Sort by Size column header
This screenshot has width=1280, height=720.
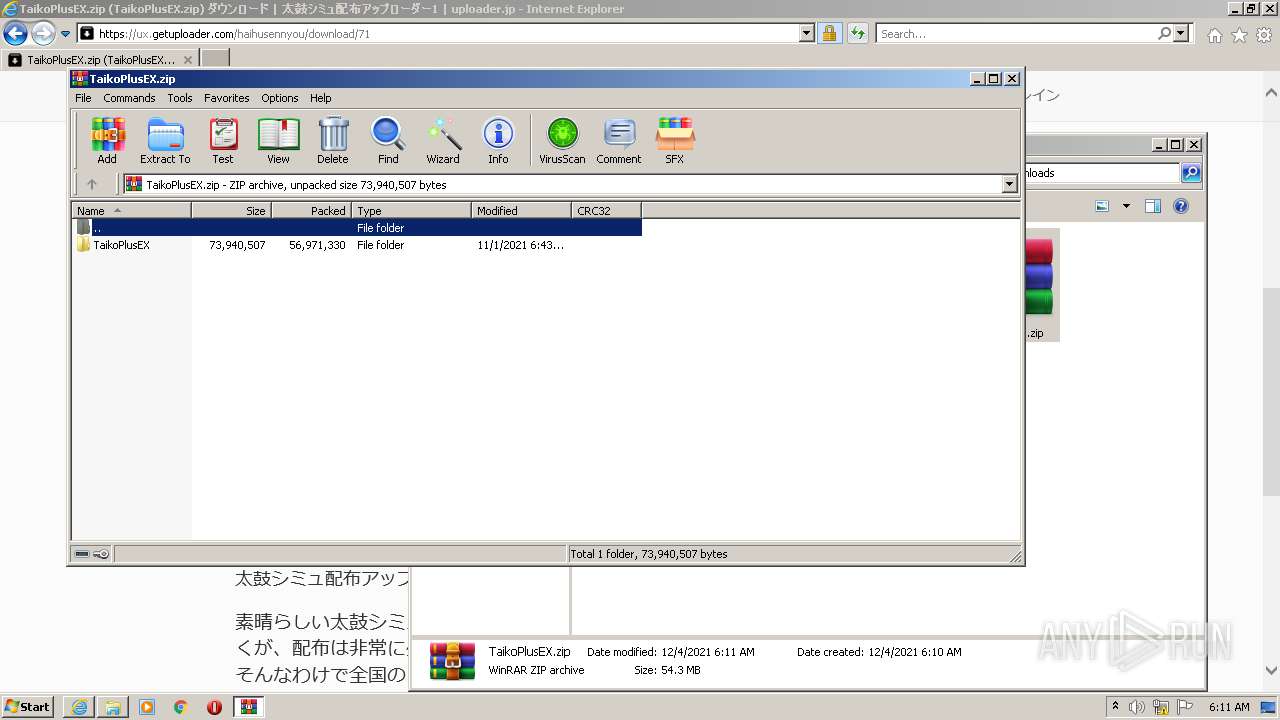point(231,211)
